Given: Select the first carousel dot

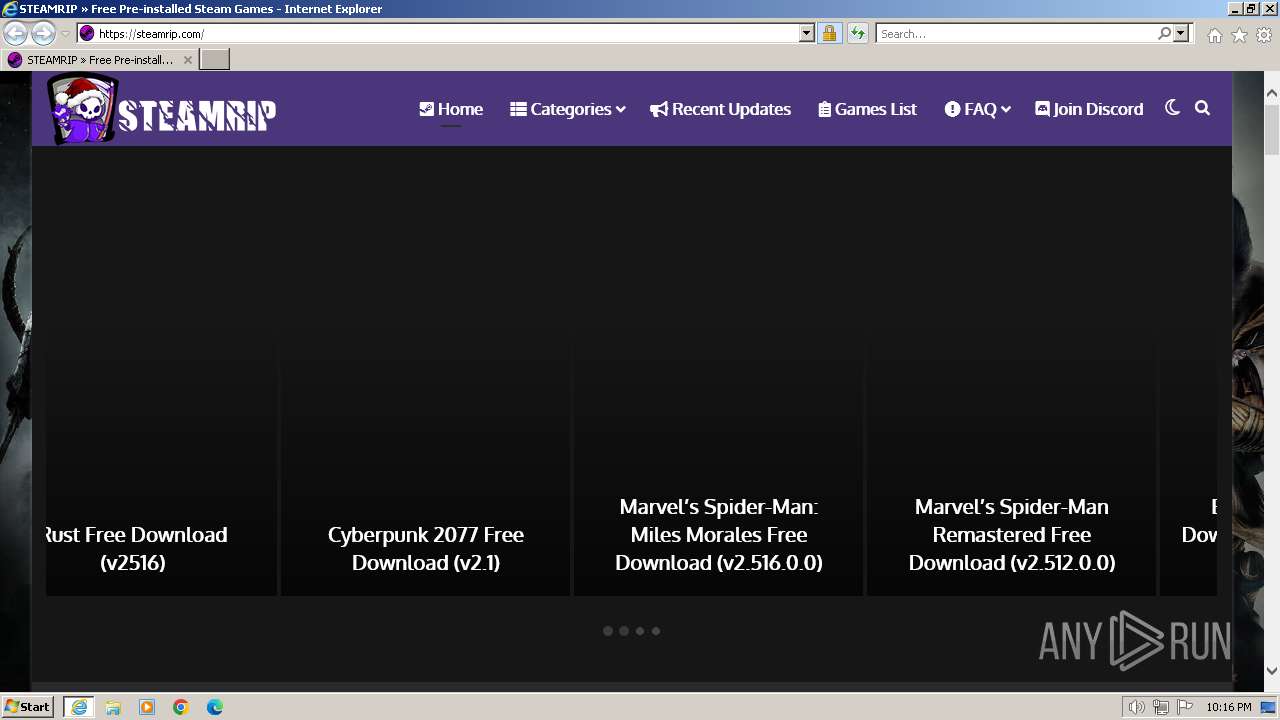Looking at the screenshot, I should point(608,631).
